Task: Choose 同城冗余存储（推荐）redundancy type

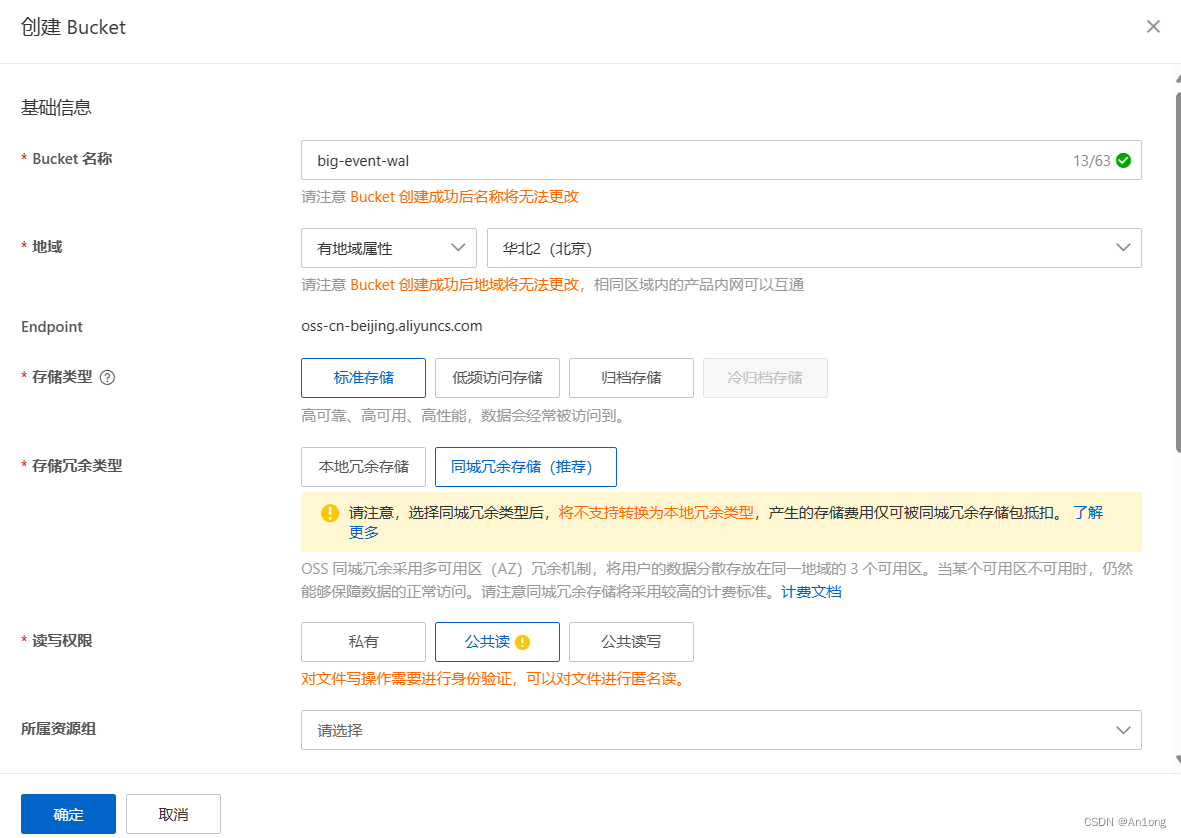Action: coord(526,467)
